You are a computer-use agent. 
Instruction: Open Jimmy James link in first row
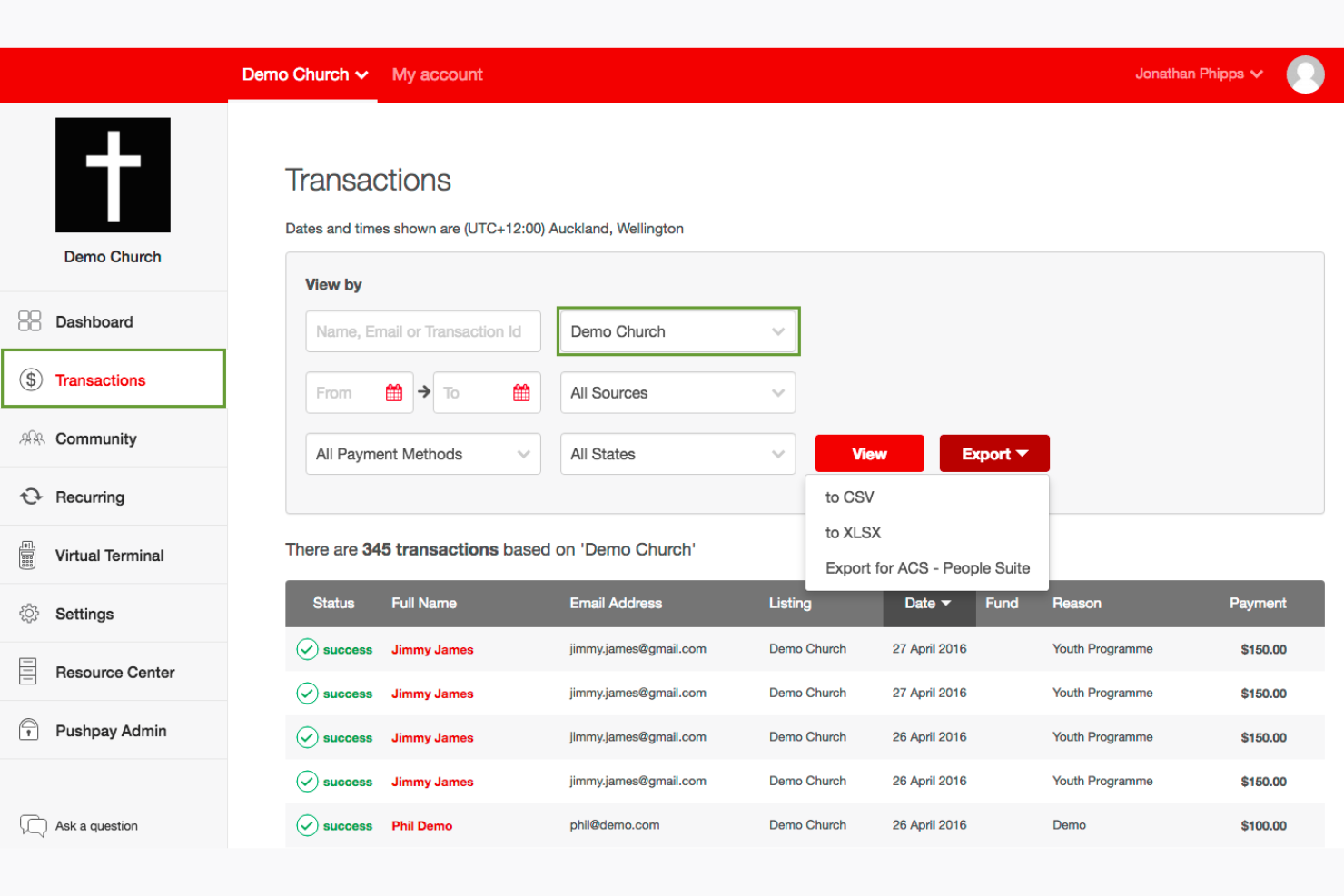(432, 650)
